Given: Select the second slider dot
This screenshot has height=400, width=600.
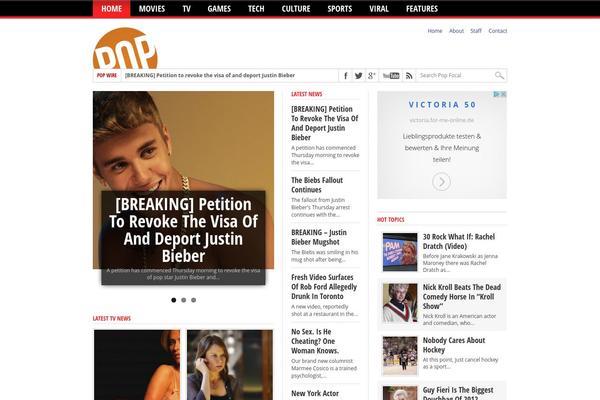Looking at the screenshot, I should 184,300.
